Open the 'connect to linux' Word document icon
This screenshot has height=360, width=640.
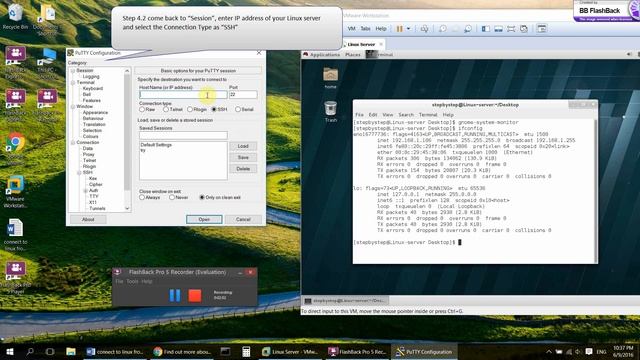point(15,235)
